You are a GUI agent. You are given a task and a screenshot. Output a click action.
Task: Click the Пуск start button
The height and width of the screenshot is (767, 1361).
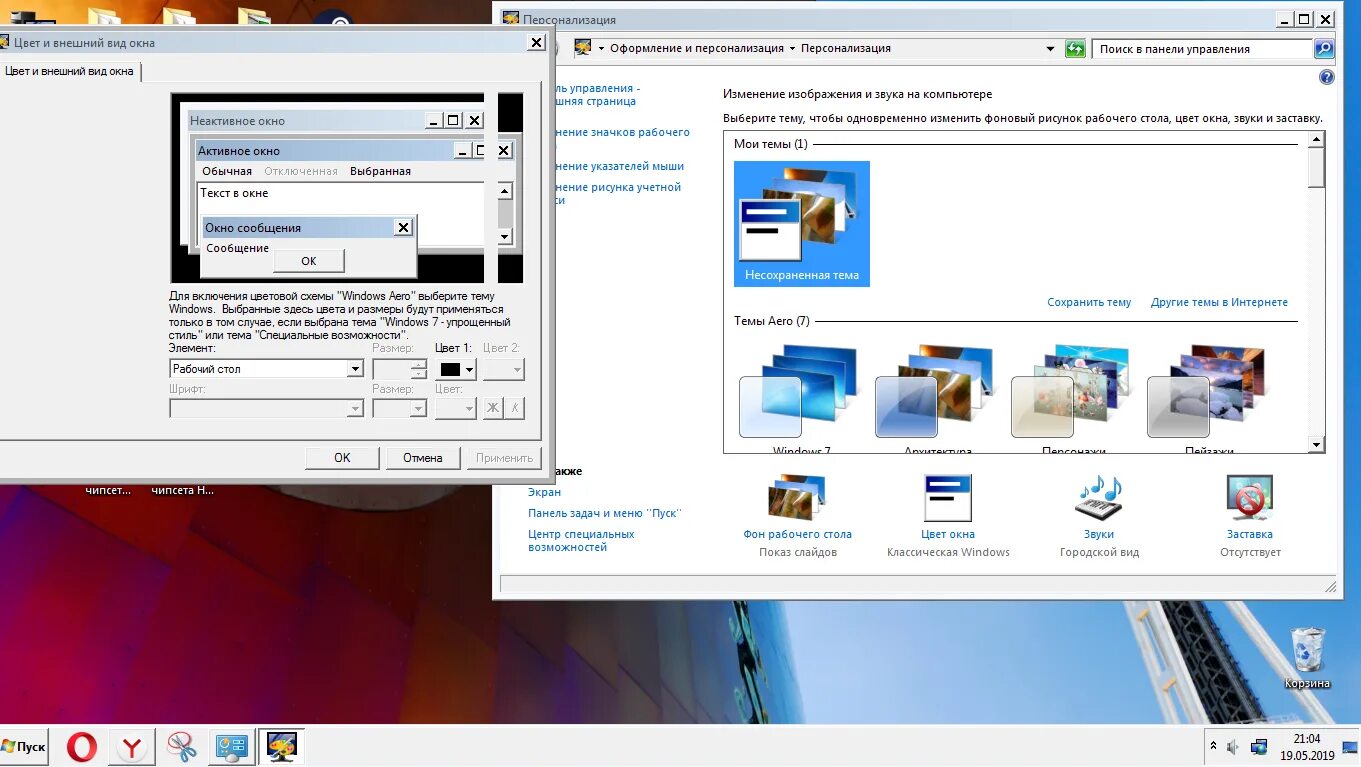(23, 747)
